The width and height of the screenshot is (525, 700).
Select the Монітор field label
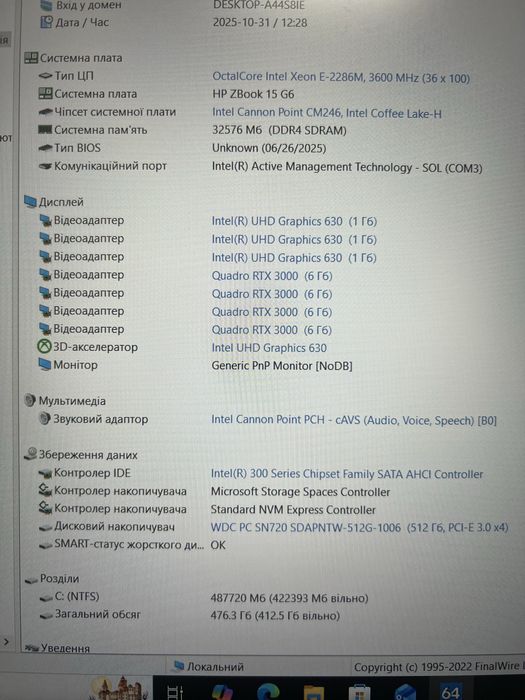click(75, 365)
